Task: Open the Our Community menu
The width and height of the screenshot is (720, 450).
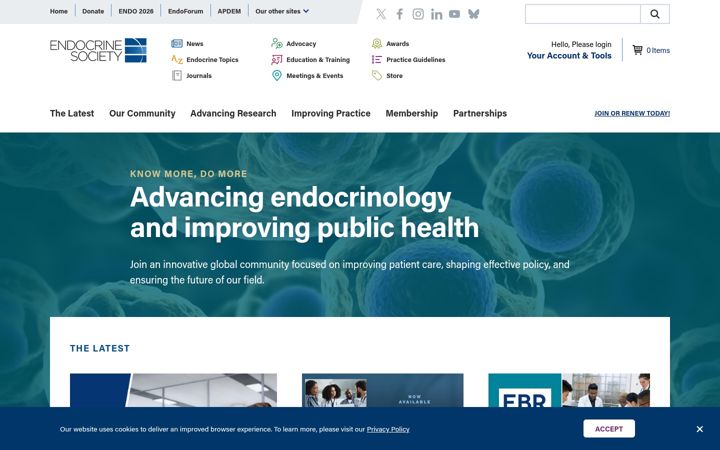Action: pyautogui.click(x=142, y=113)
